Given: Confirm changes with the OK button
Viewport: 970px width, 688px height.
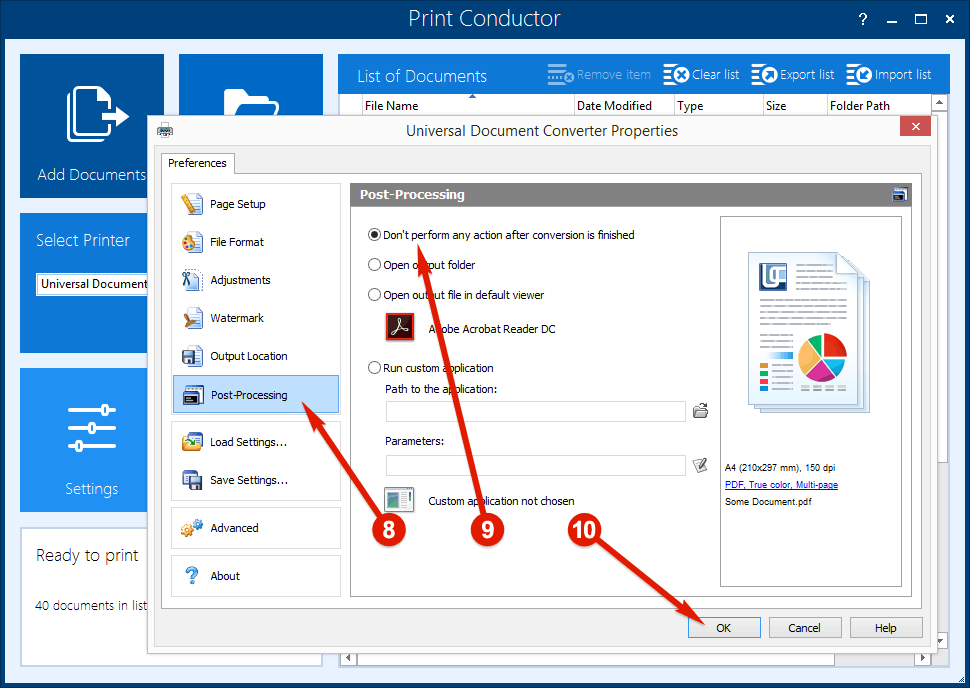Looking at the screenshot, I should coord(723,627).
